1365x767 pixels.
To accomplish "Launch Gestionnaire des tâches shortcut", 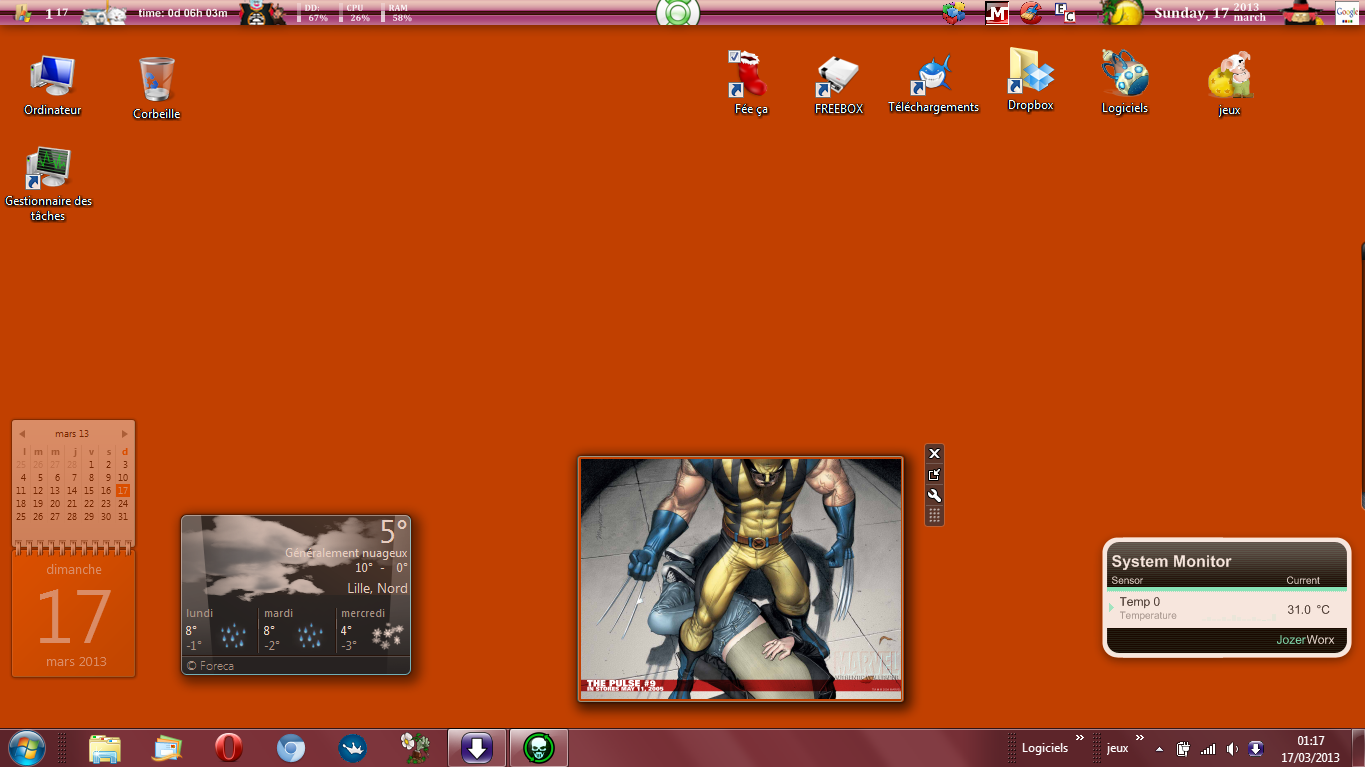I will [48, 183].
